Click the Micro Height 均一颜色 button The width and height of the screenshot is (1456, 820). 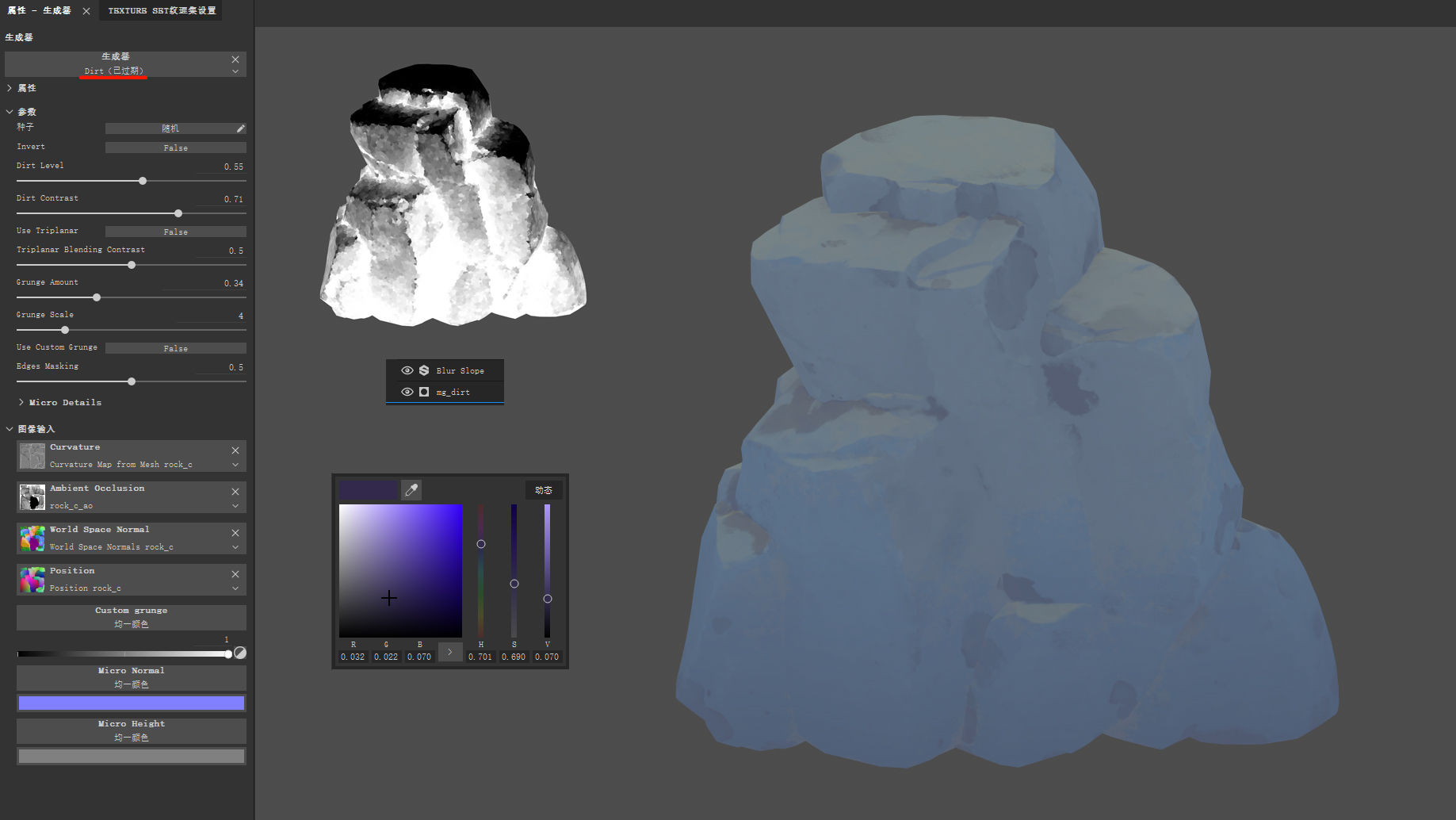[132, 731]
